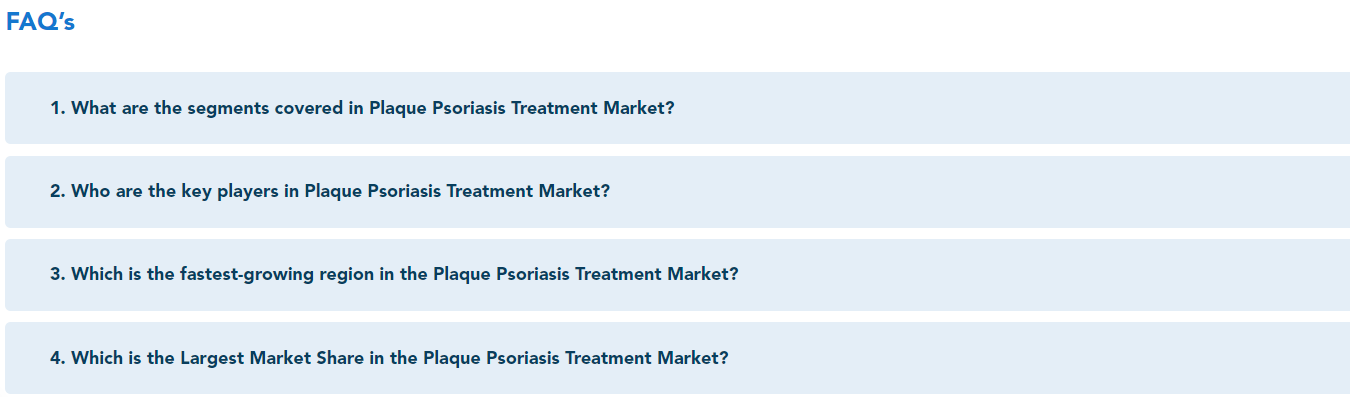Screen dimensions: 1350x397
Task: Open FAQ item number 1
Action: tap(677, 108)
